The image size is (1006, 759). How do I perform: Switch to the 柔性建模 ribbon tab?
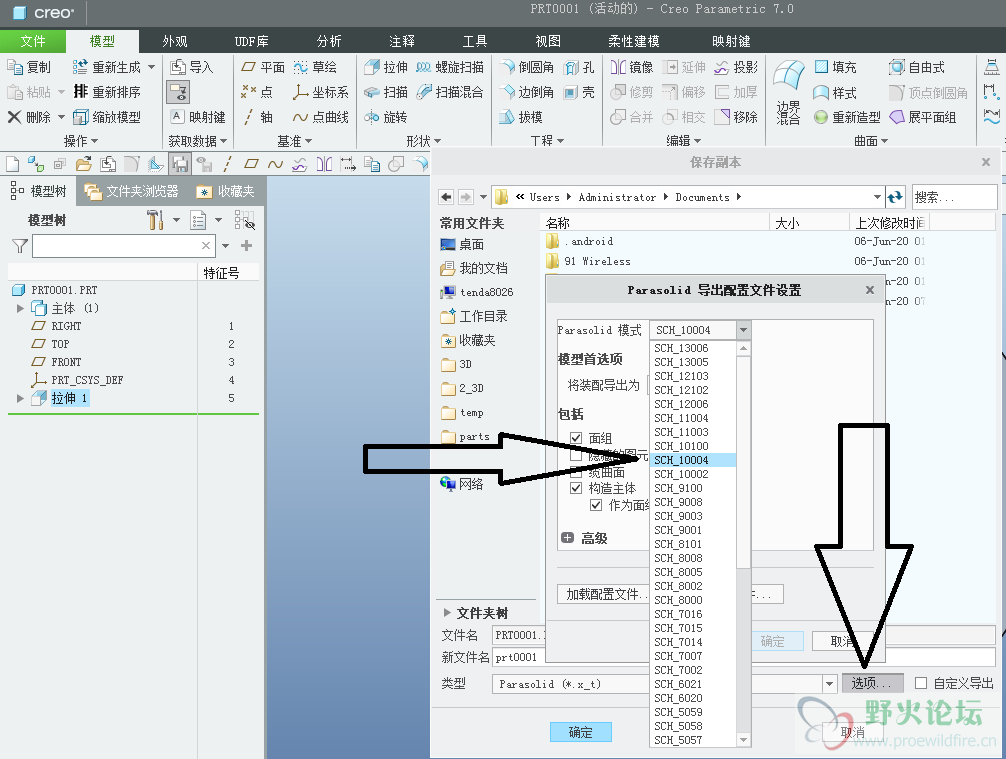point(634,41)
